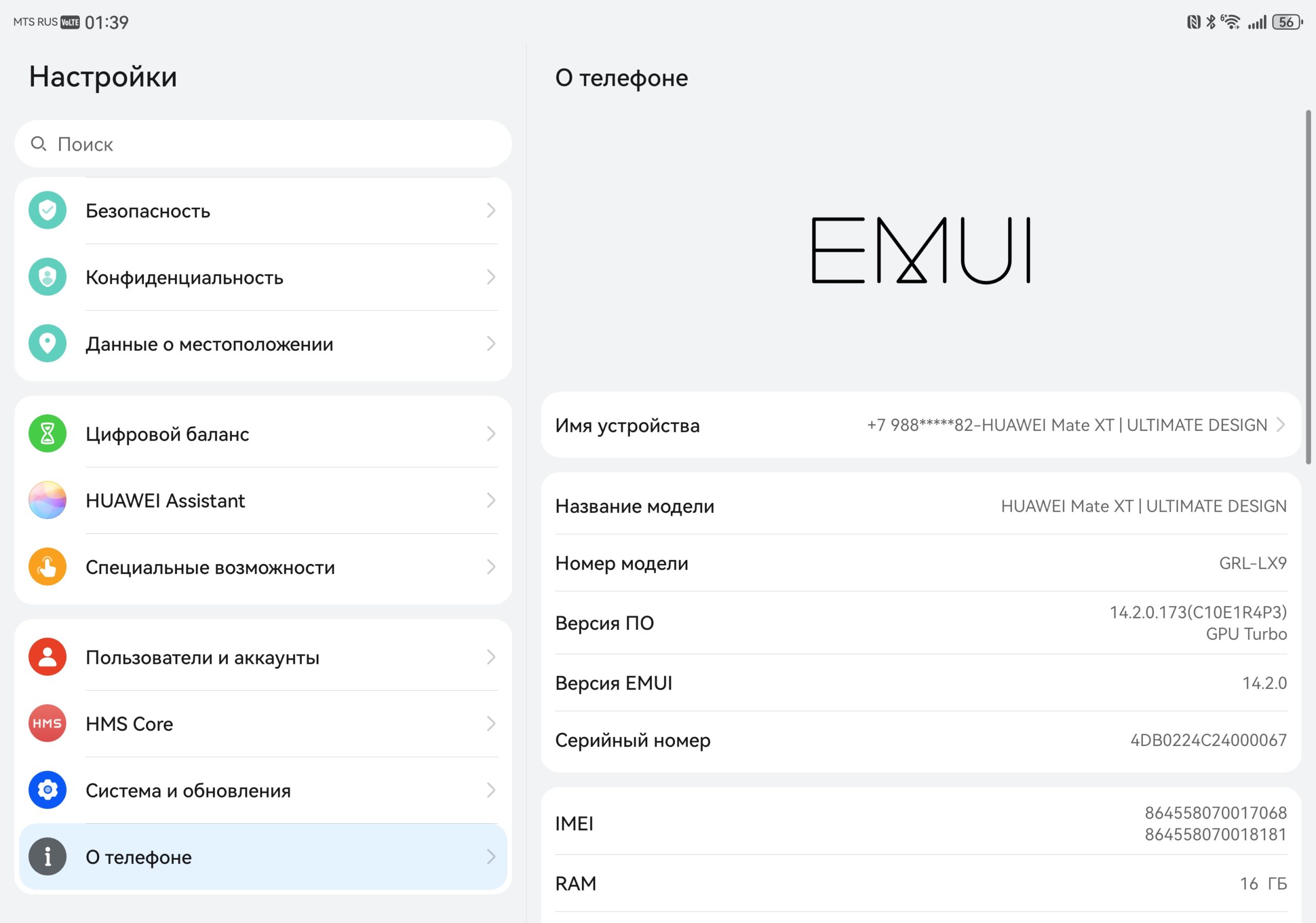
Task: Open Имя устройства chevron arrow
Action: click(x=1281, y=425)
